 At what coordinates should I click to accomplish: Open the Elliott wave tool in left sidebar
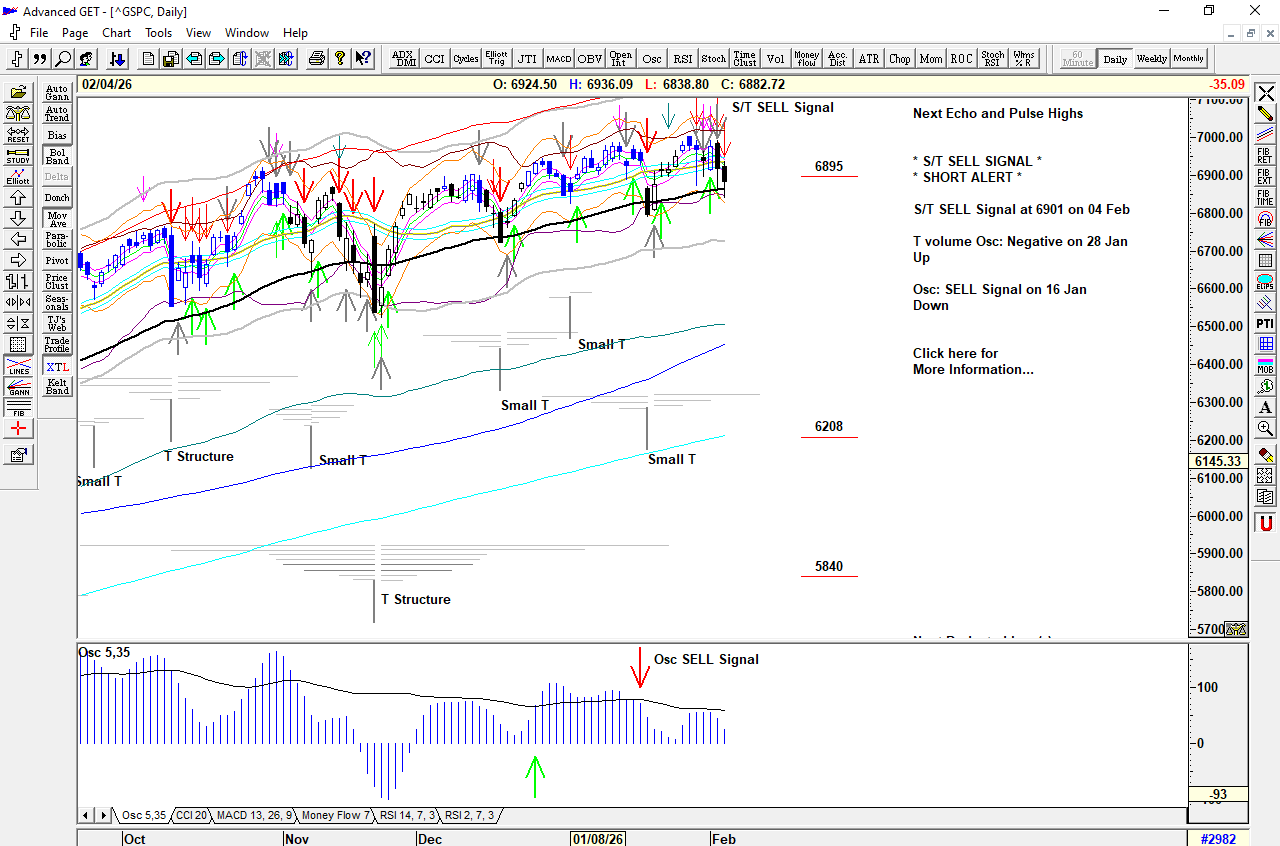(x=18, y=176)
